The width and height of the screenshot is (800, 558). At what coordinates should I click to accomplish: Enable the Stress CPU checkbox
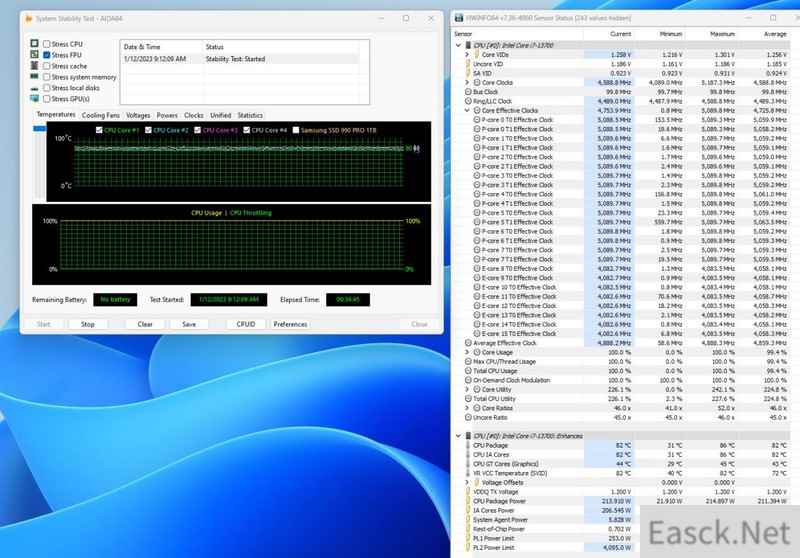tap(46, 44)
